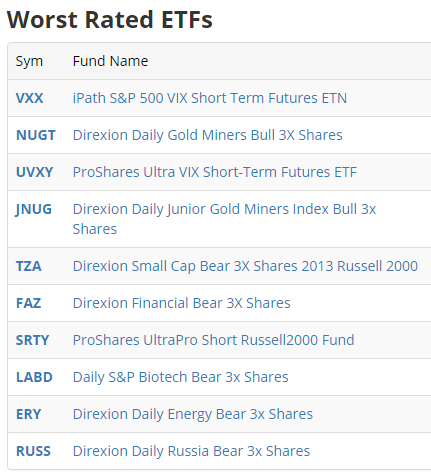Viewport: 431px width, 476px height.
Task: Open Direxion Daily Gold Miners Bull 3X Shares
Action: [208, 135]
